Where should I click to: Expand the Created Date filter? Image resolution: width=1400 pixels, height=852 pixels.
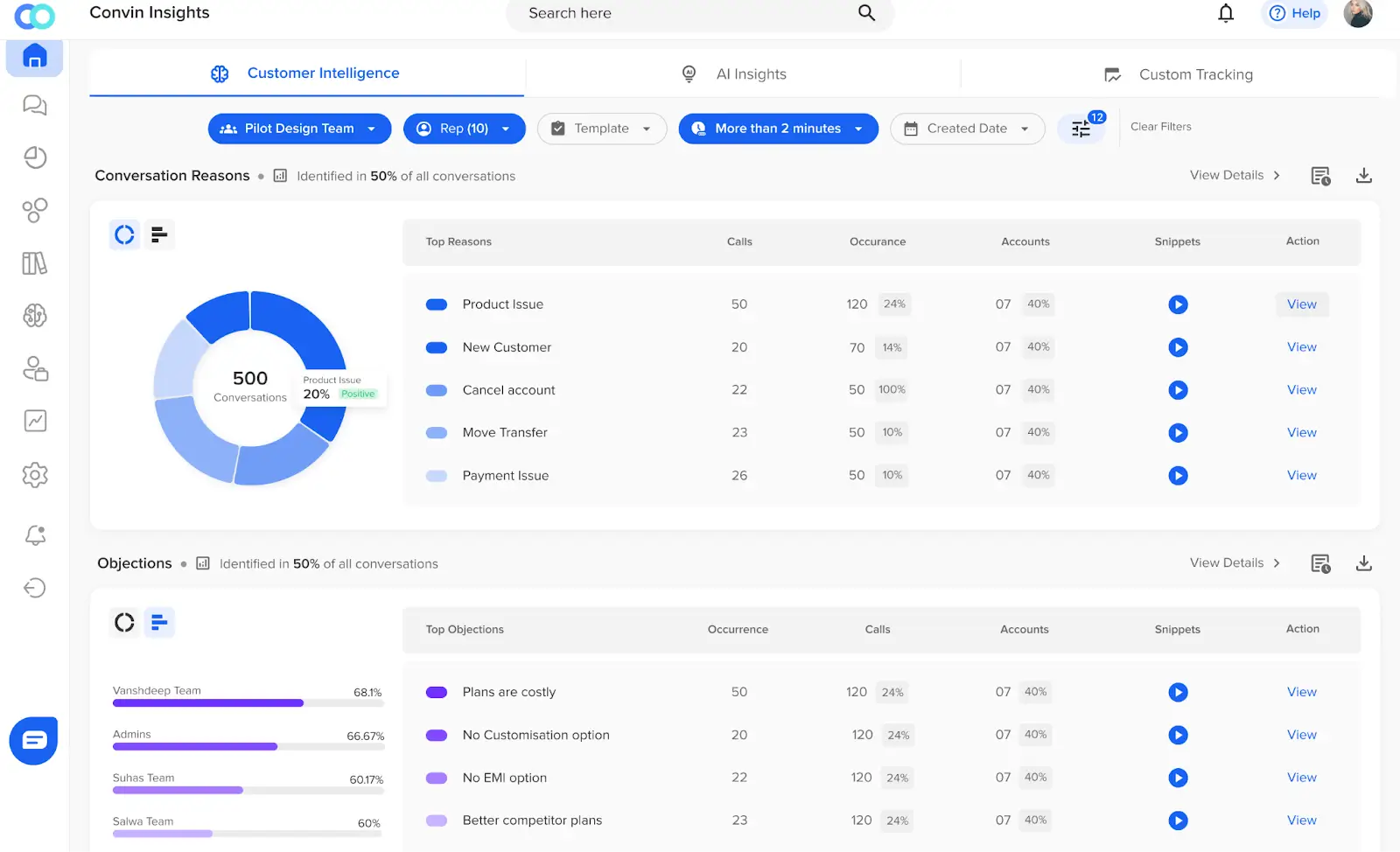pyautogui.click(x=967, y=129)
